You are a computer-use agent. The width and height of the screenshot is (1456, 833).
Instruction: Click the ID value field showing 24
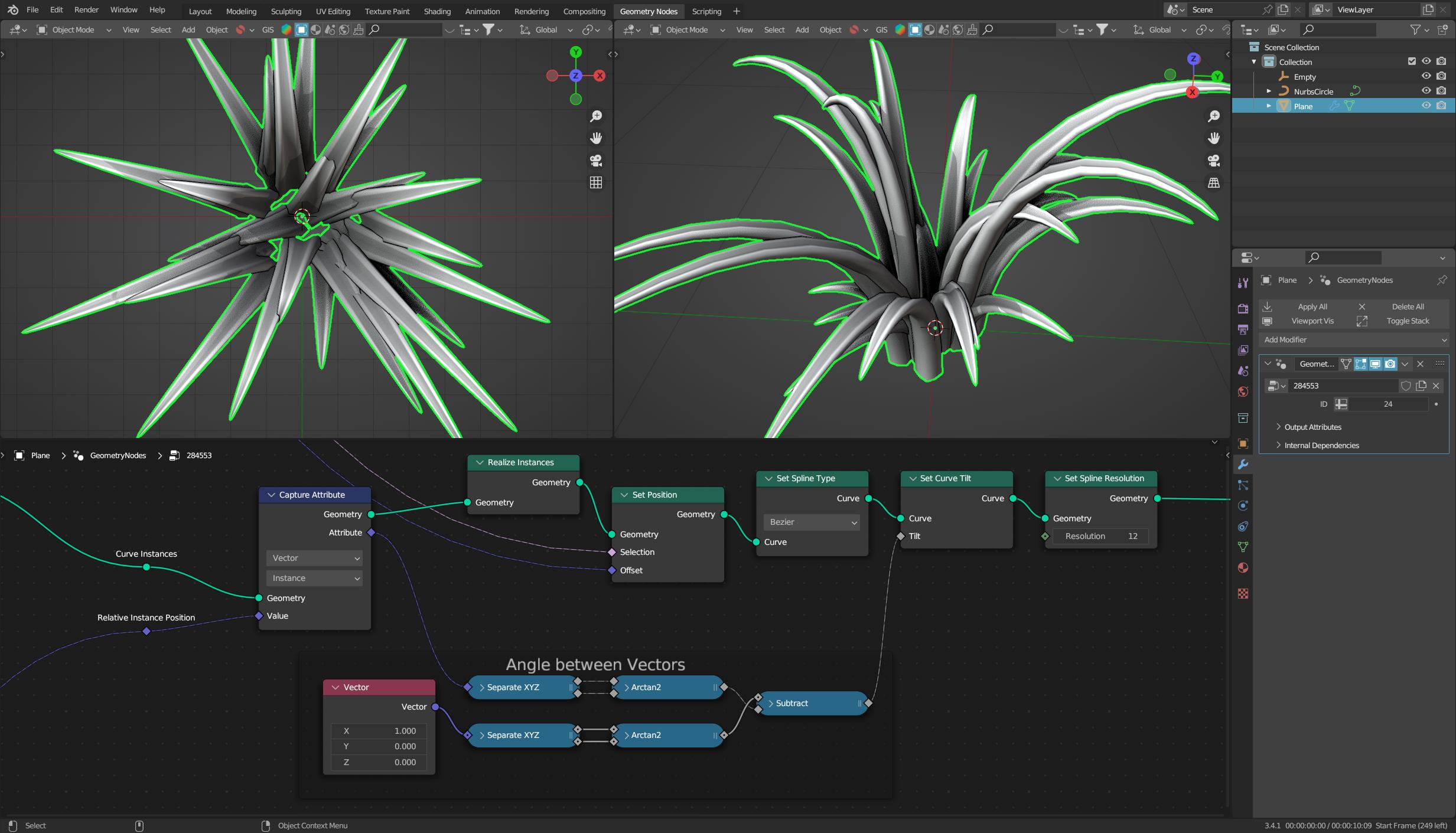(1388, 404)
